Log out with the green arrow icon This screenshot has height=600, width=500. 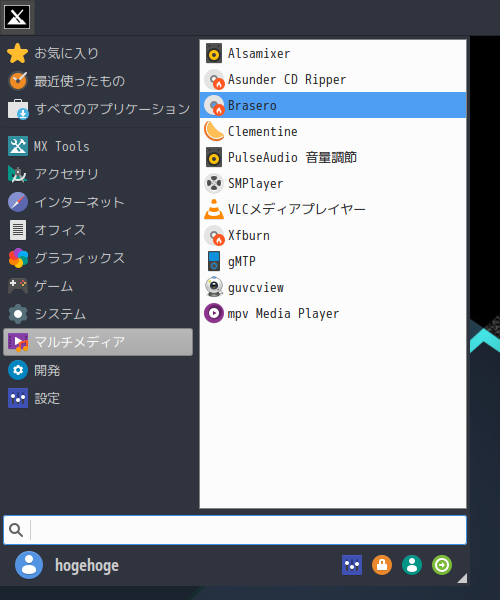tap(442, 565)
